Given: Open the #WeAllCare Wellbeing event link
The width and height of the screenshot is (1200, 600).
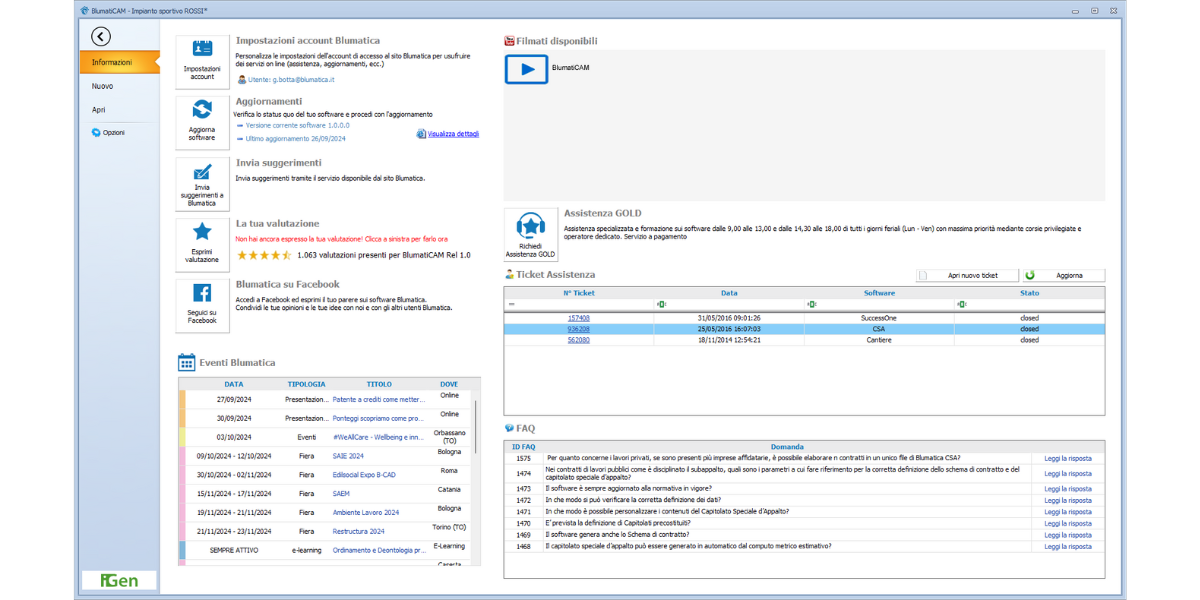Looking at the screenshot, I should click(x=378, y=437).
